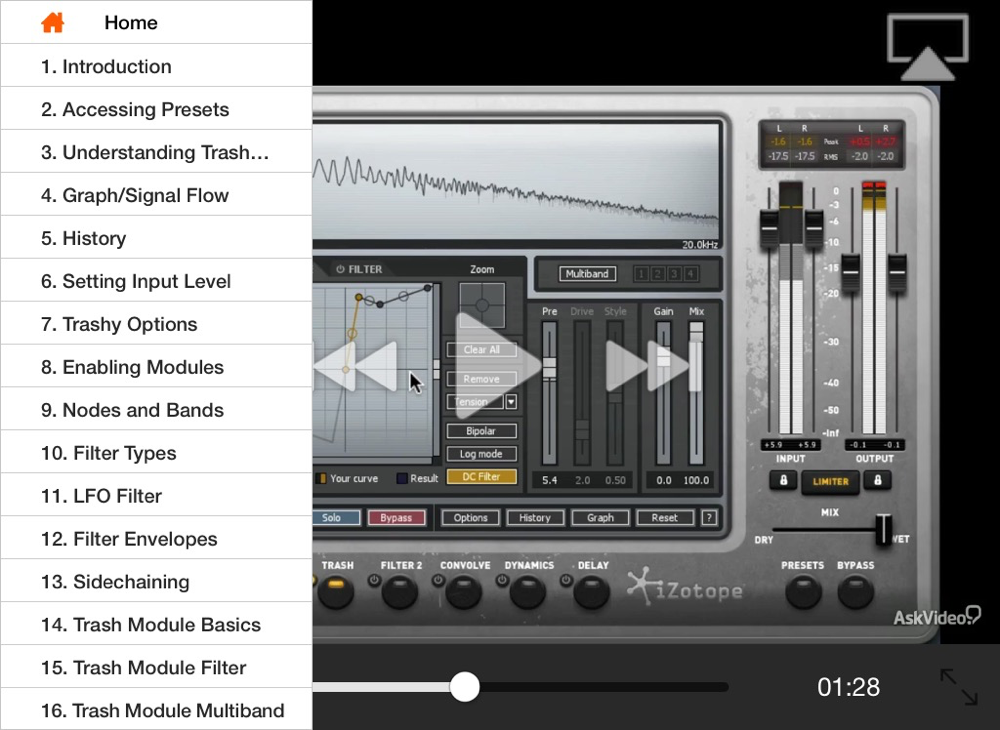Open chapter 15. Trash Module Filter

click(x=156, y=667)
